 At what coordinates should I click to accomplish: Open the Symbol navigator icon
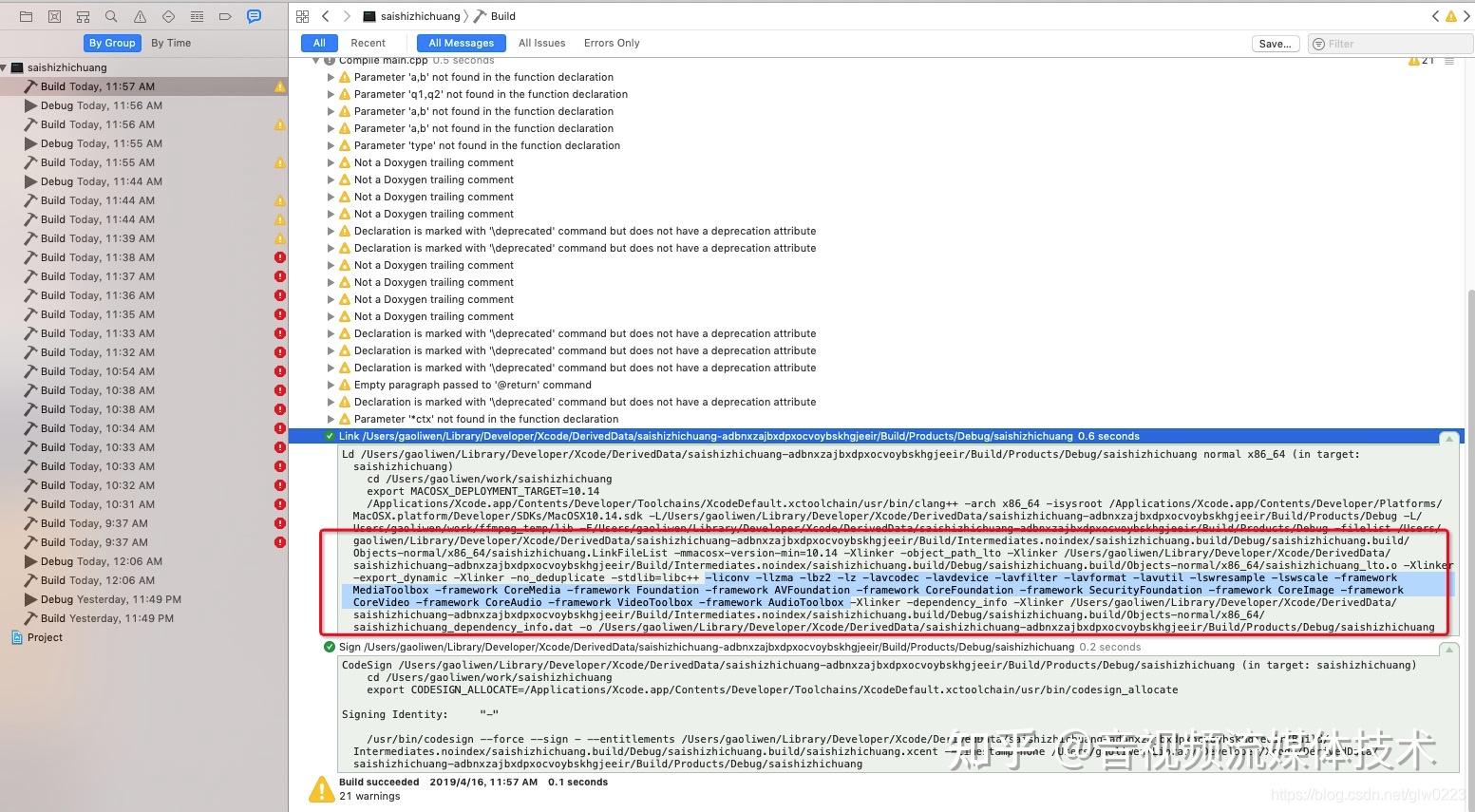tap(83, 16)
